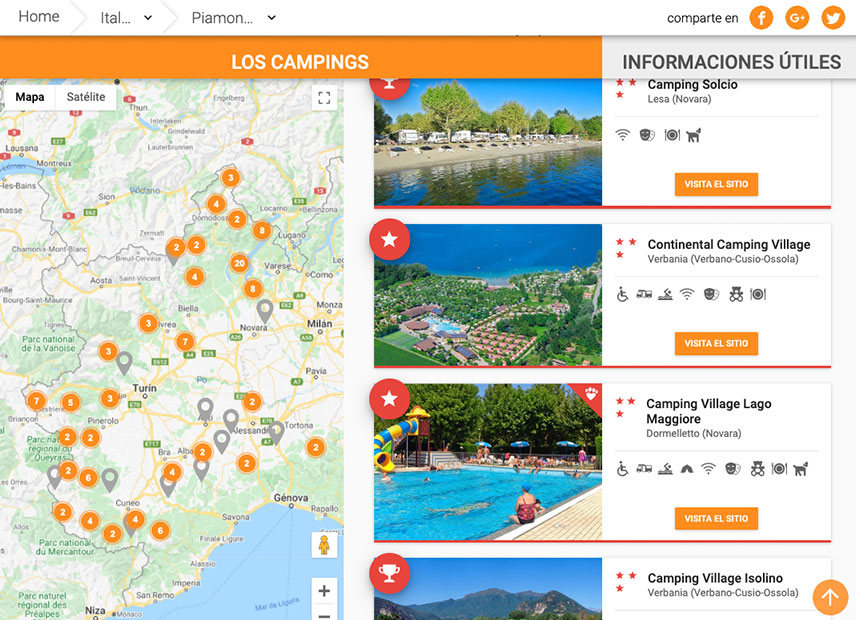Viewport: 856px width, 620px height.
Task: Share the page on Google Plus
Action: point(797,18)
